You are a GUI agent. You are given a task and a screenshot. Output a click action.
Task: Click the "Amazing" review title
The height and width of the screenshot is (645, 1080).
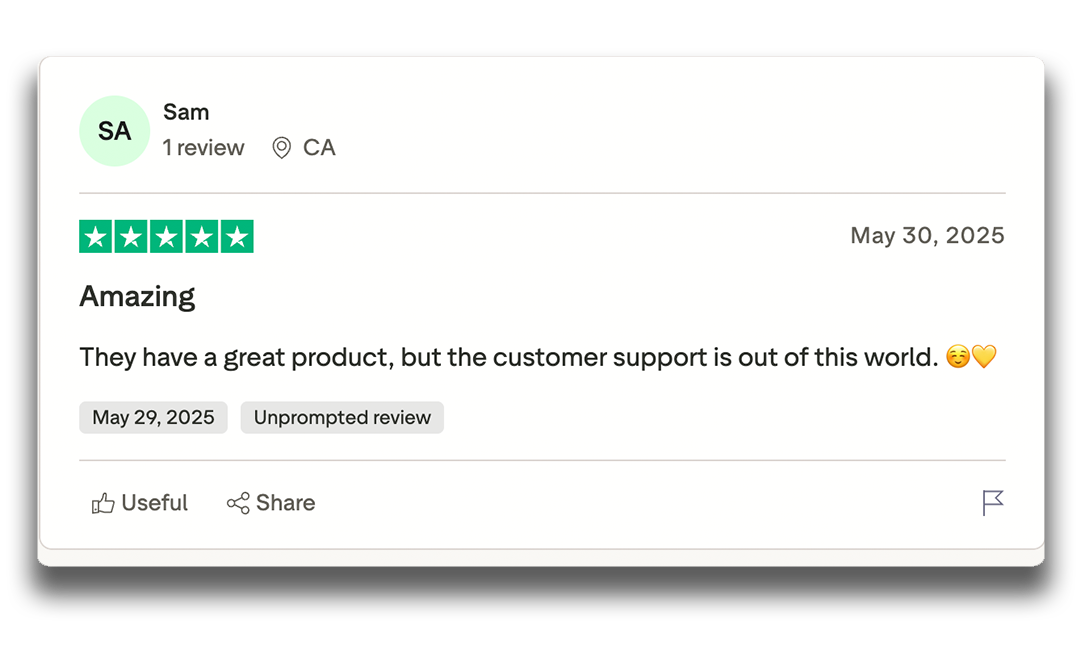pos(137,297)
